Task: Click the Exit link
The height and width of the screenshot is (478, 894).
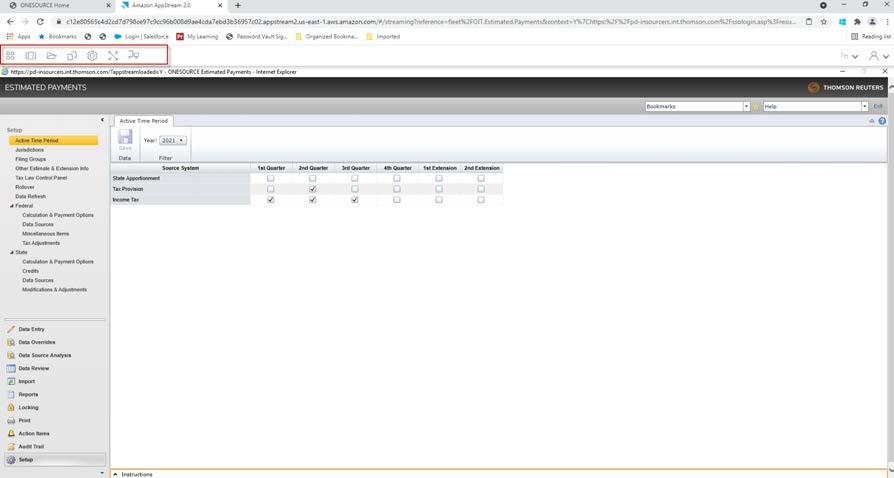Action: coord(878,107)
